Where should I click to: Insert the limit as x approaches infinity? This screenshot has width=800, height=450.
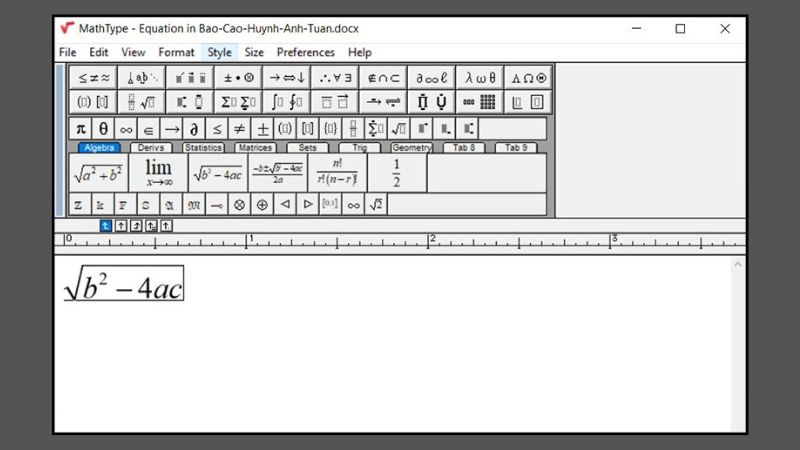pyautogui.click(x=158, y=173)
